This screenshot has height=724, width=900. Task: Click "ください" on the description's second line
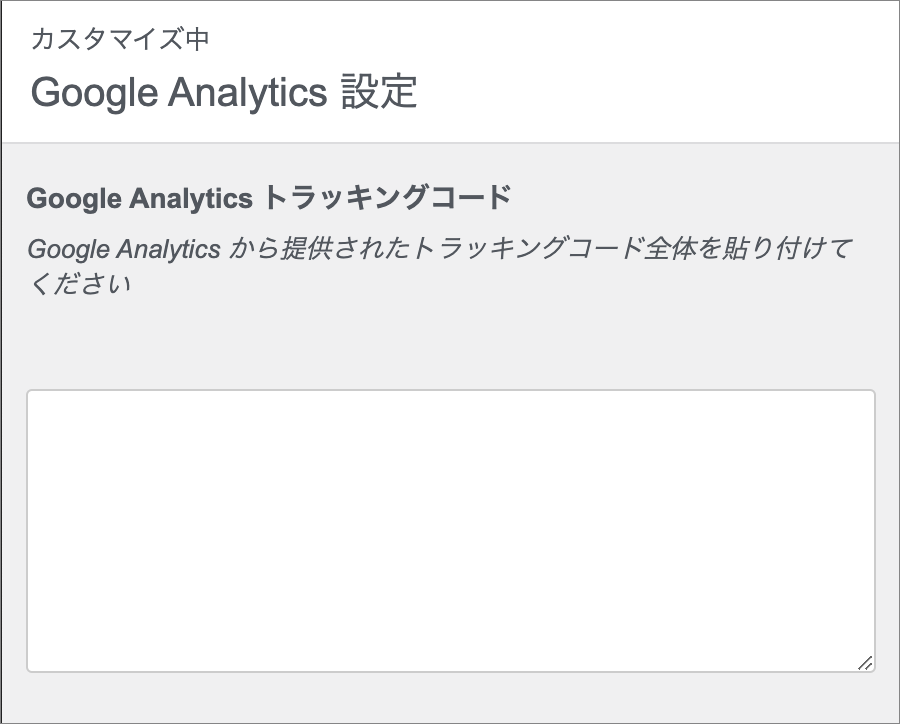click(80, 284)
